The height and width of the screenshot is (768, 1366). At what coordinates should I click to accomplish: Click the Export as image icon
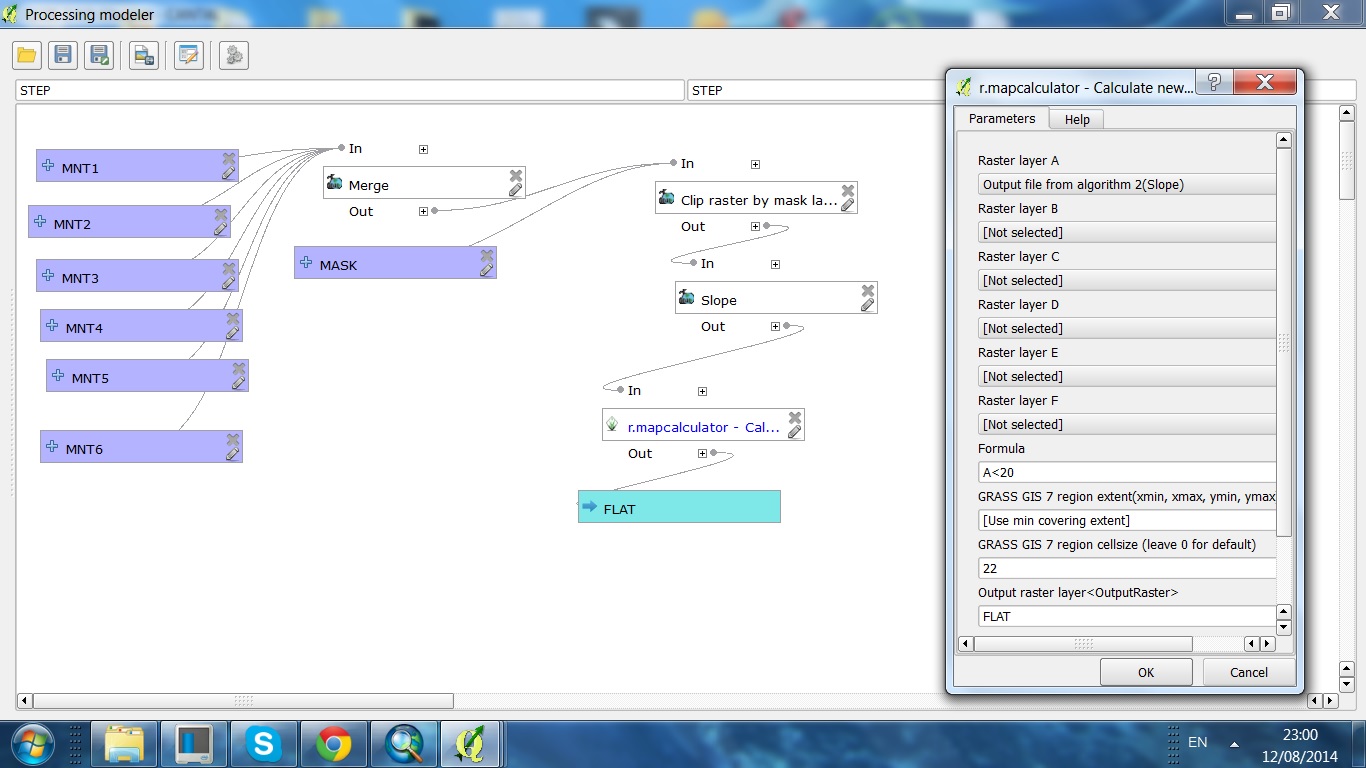click(144, 55)
